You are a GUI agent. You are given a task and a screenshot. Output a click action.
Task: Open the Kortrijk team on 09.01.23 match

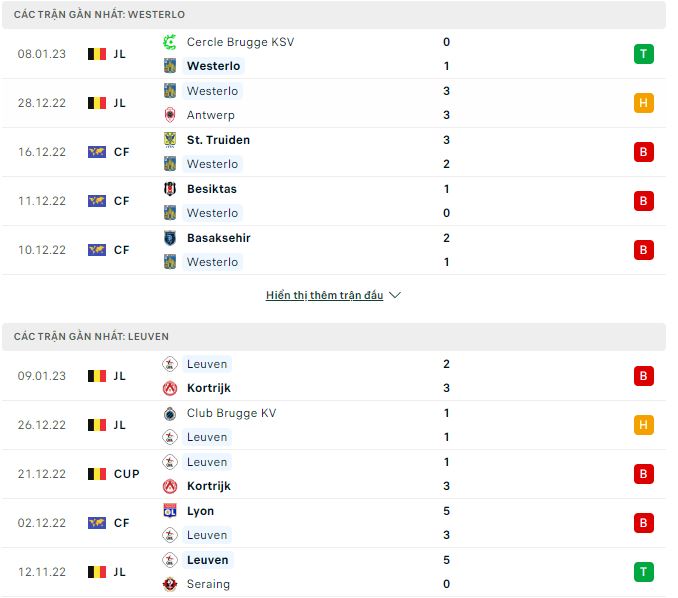pyautogui.click(x=208, y=388)
